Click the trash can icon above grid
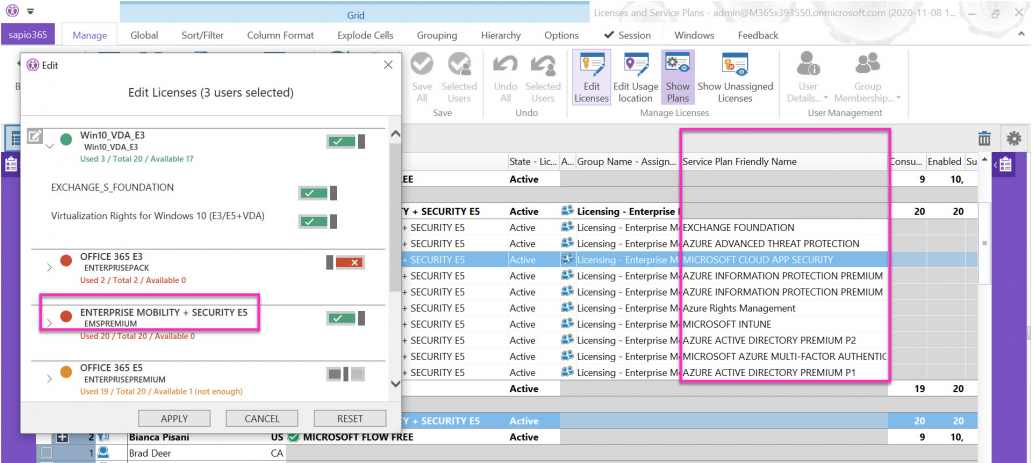The height and width of the screenshot is (463, 1032). pyautogui.click(x=984, y=138)
